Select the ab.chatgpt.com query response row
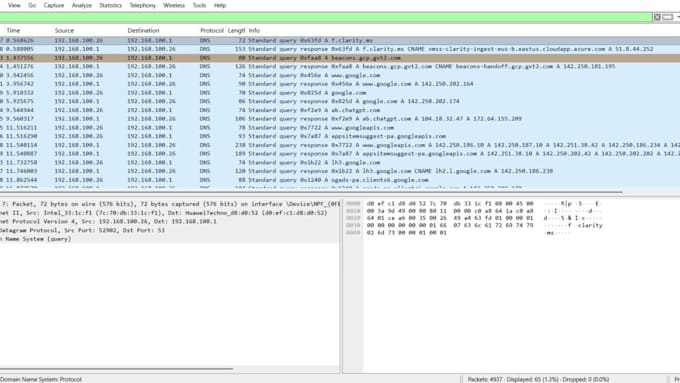The width and height of the screenshot is (680, 383). click(340, 119)
